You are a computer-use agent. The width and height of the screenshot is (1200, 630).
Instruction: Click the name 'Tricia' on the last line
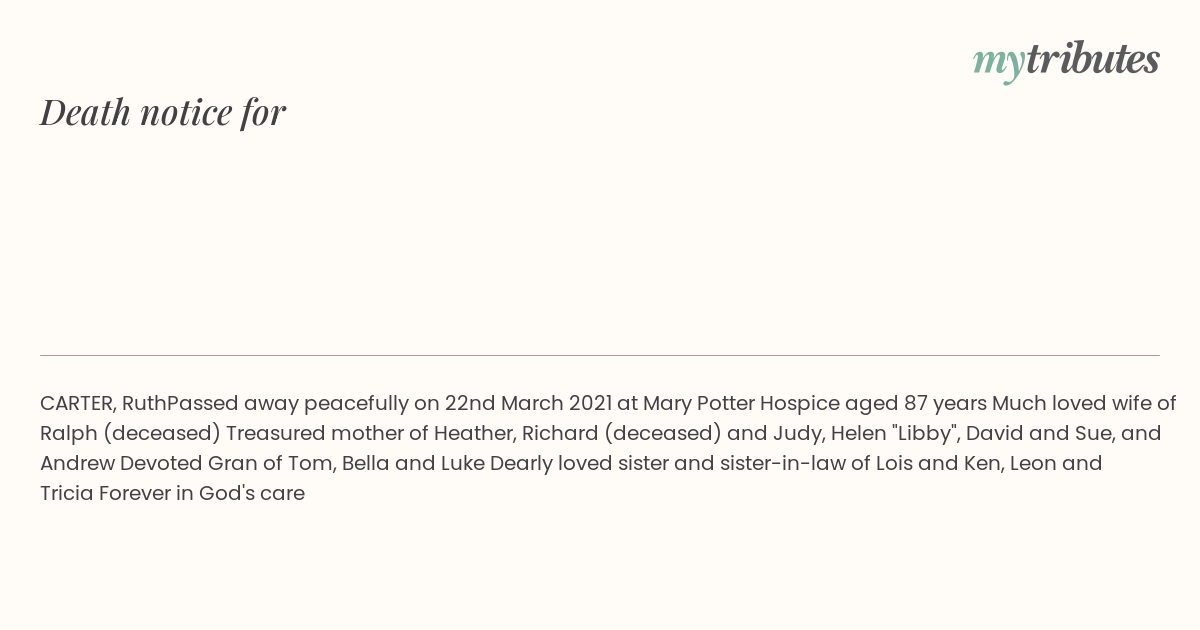pyautogui.click(x=67, y=494)
